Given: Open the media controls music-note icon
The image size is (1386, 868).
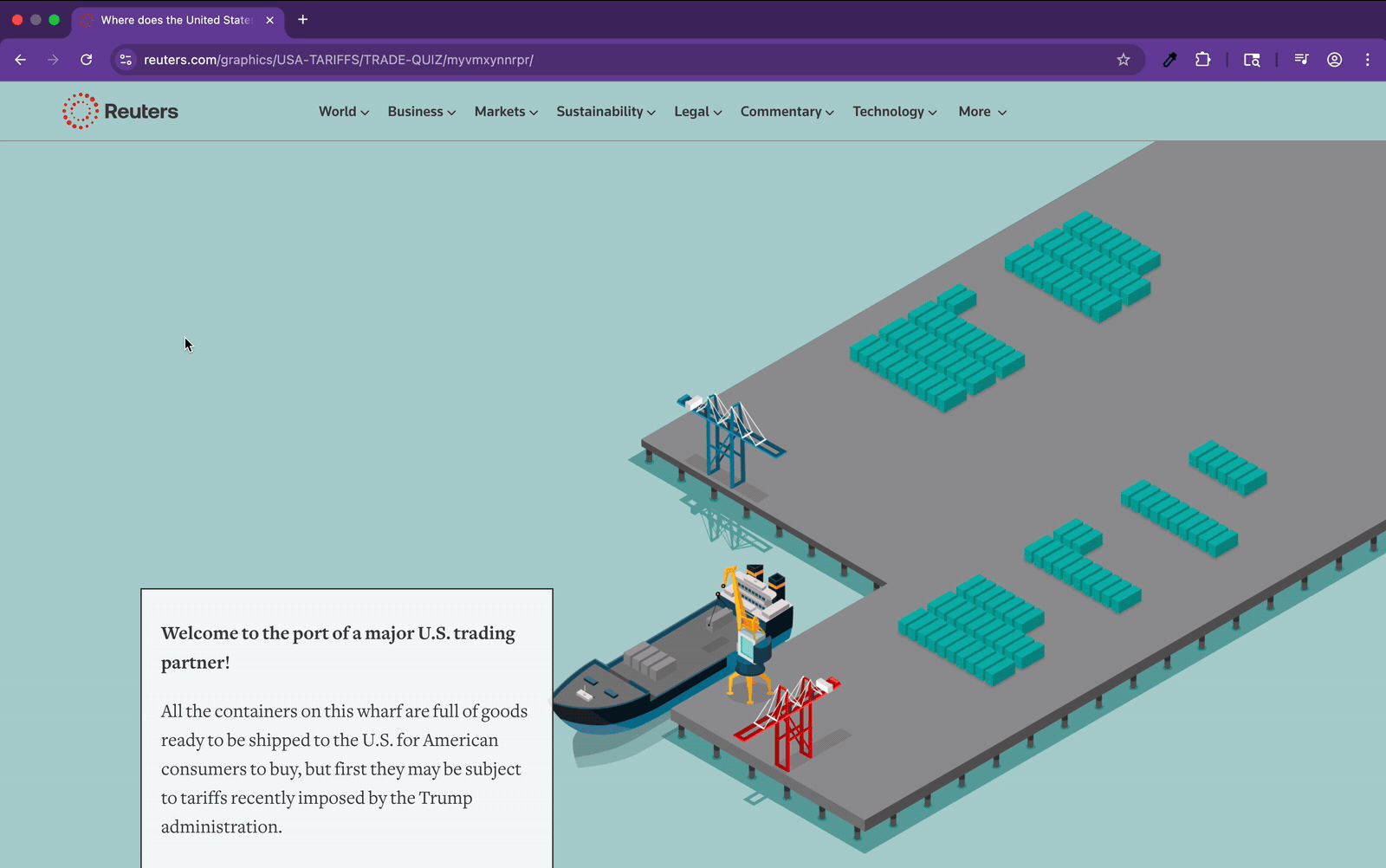Looking at the screenshot, I should click(x=1300, y=60).
